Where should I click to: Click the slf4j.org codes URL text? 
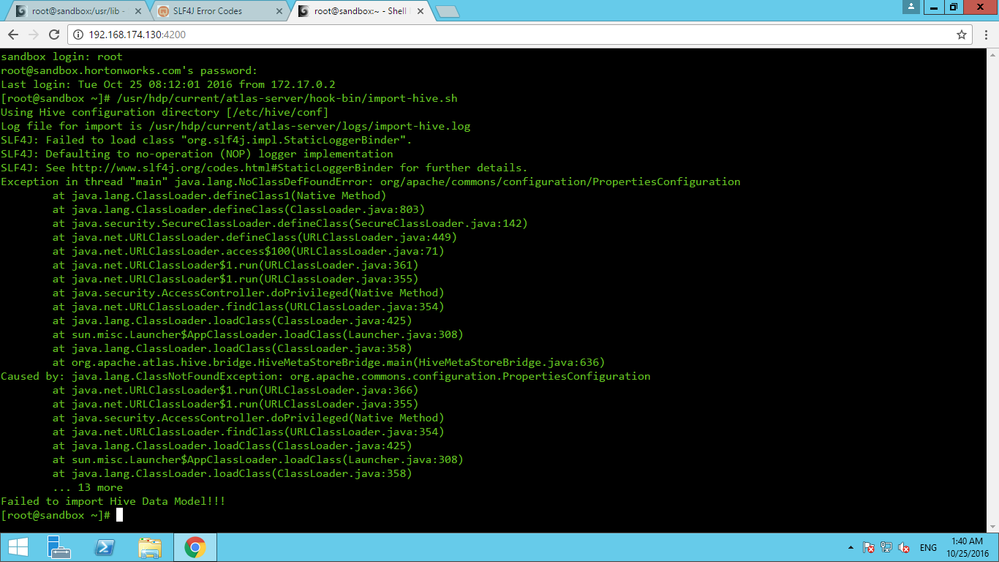click(x=232, y=168)
